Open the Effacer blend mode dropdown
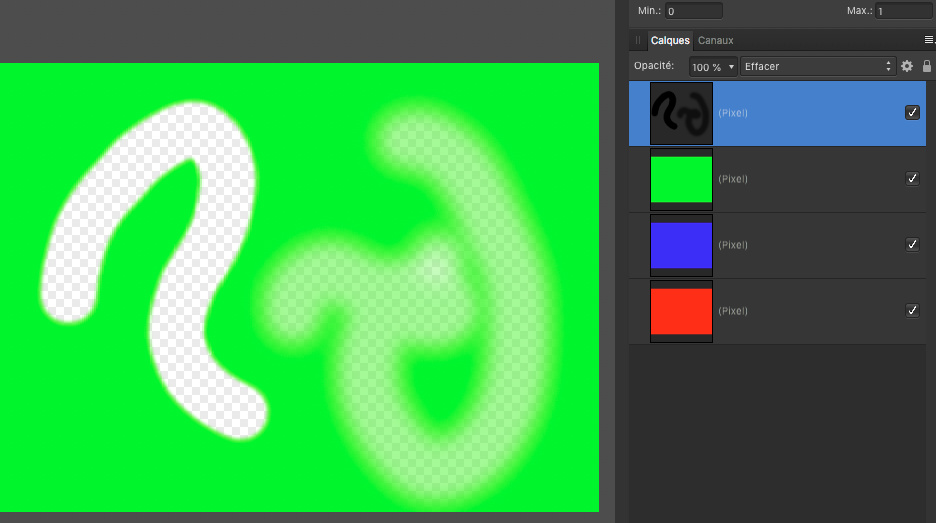This screenshot has height=523, width=936. click(817, 66)
